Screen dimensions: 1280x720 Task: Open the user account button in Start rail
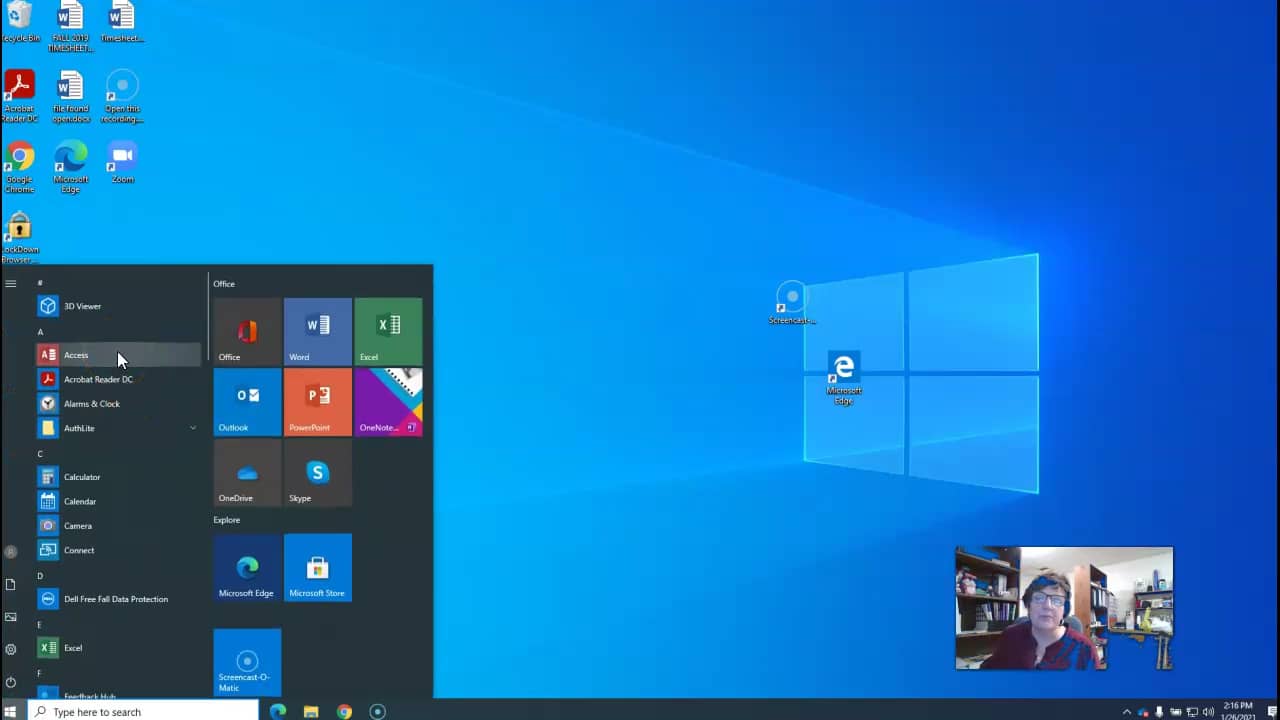[10, 551]
